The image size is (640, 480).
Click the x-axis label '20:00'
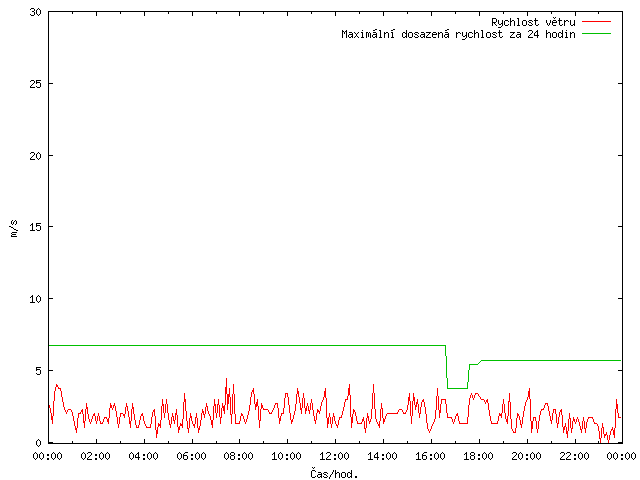point(526,456)
